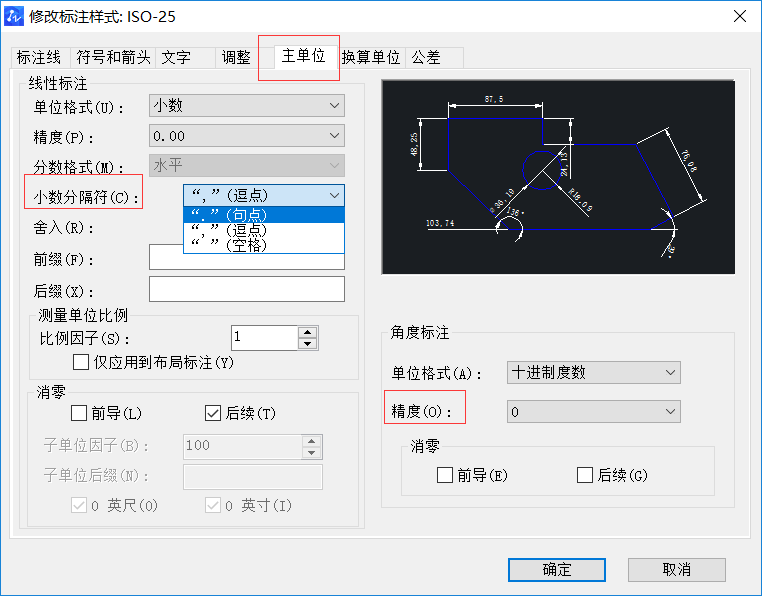Screen dimensions: 762x596
Task: Choose the 句点 decimal separator option
Action: [x=263, y=214]
